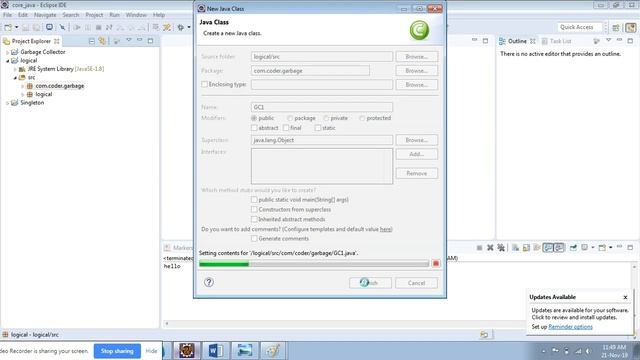Open the Edit menu

(22, 15)
